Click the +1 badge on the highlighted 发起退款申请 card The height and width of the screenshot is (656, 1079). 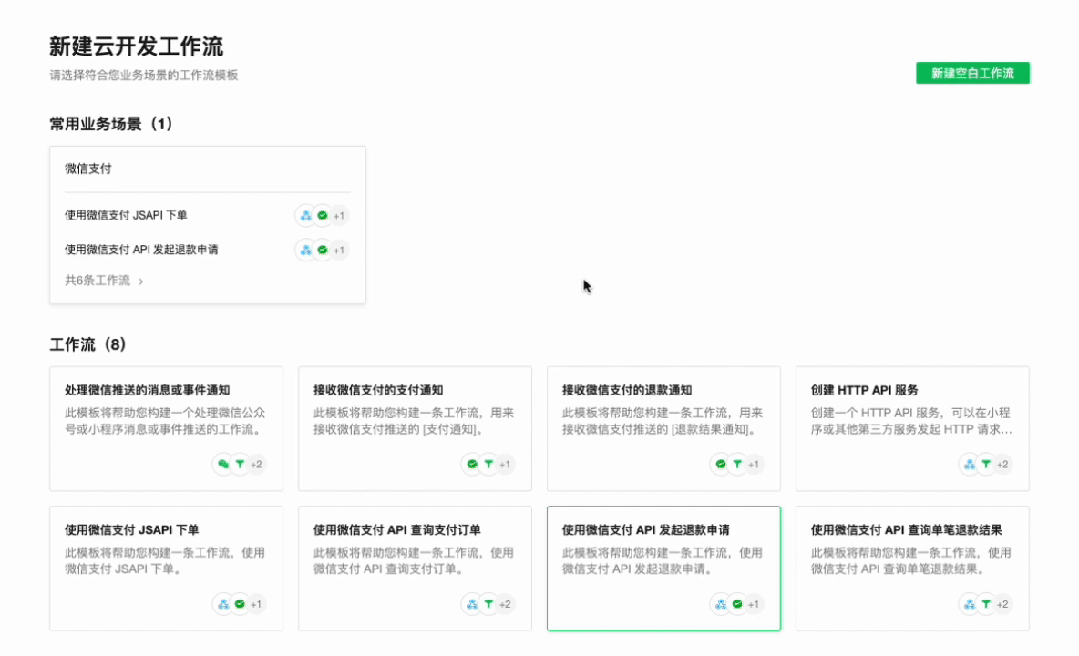[x=754, y=604]
